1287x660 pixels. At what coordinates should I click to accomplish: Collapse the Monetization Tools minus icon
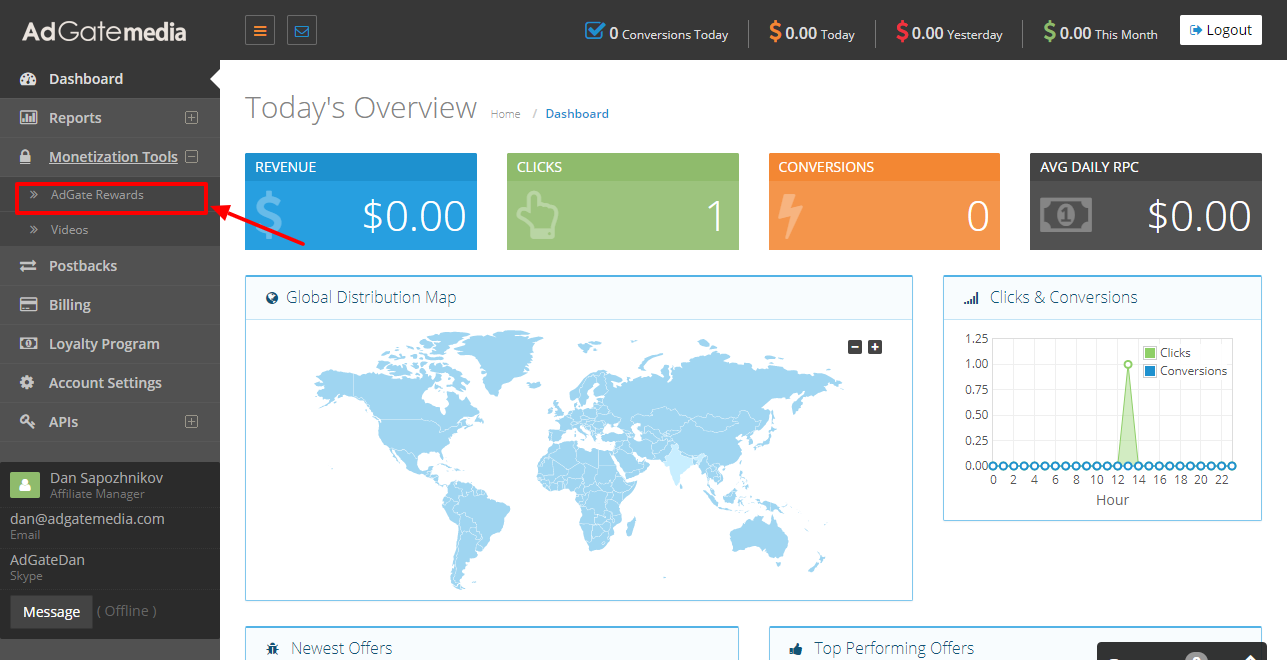click(x=192, y=157)
